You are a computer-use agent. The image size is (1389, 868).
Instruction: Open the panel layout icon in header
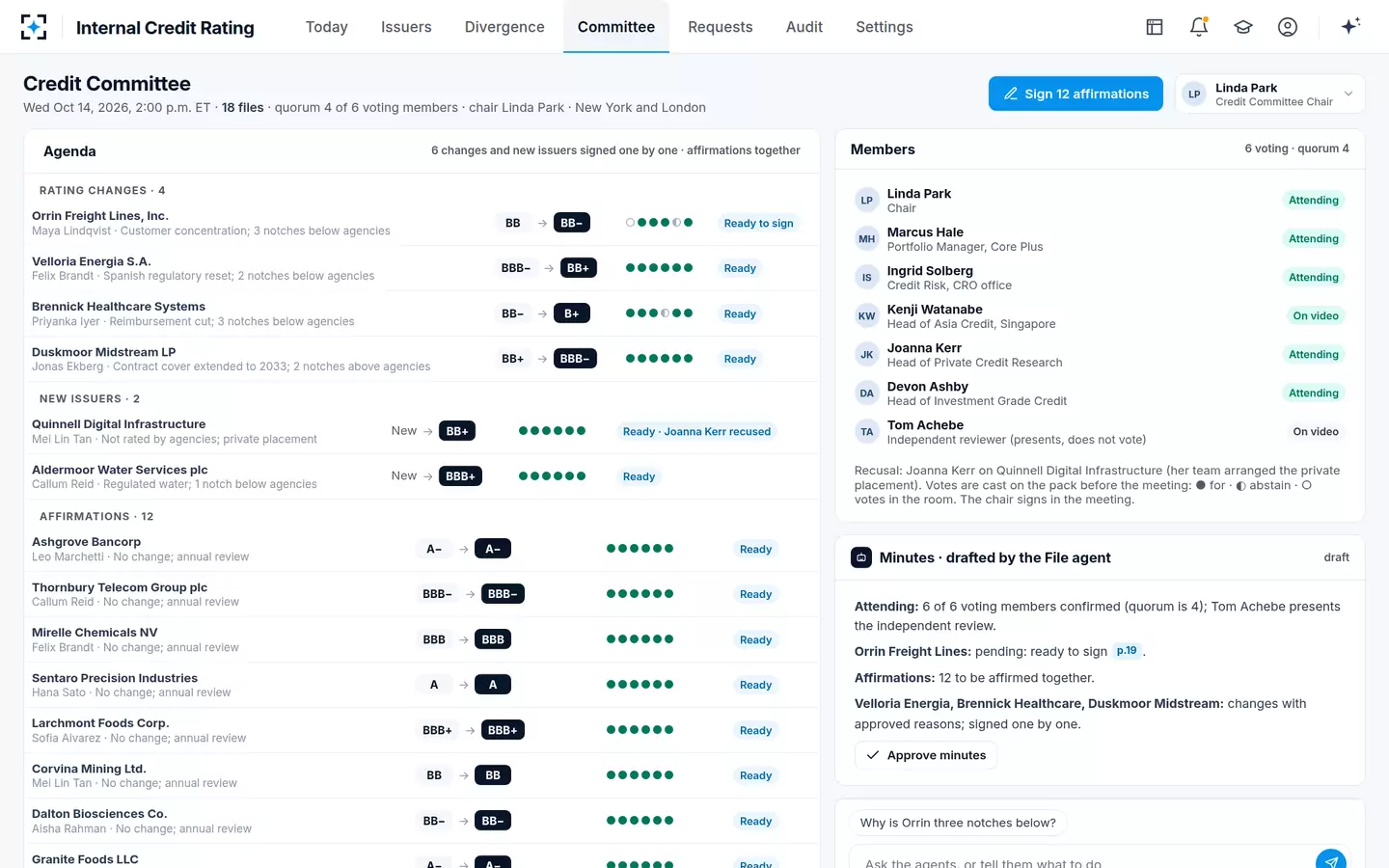1155,27
